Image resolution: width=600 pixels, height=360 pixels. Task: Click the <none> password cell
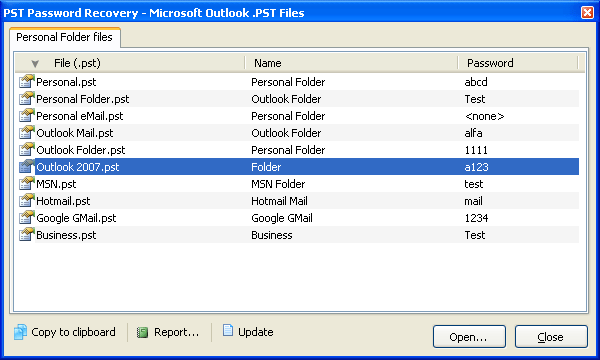484,116
